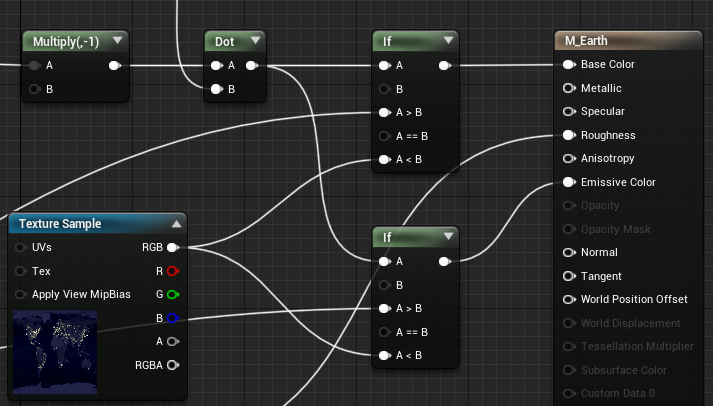The image size is (713, 406).
Task: Click the upper If node A input pin
Action: pos(385,65)
